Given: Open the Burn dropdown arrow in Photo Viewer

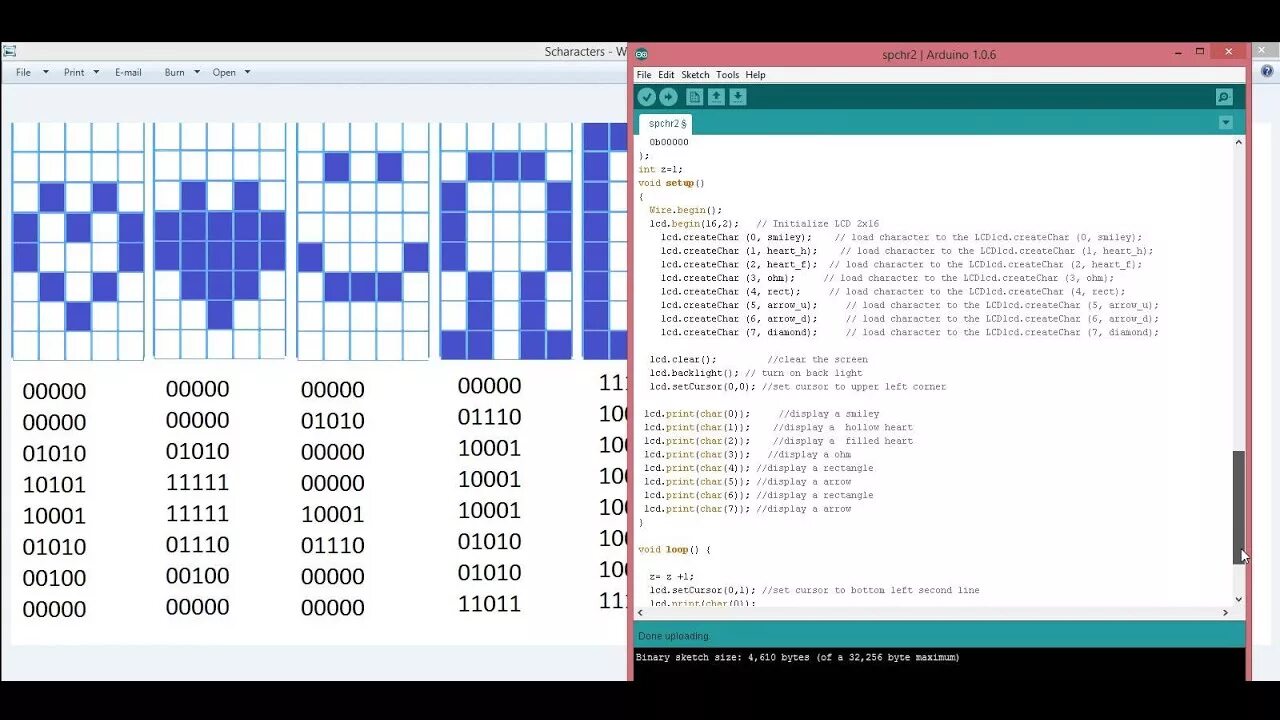Looking at the screenshot, I should point(197,72).
